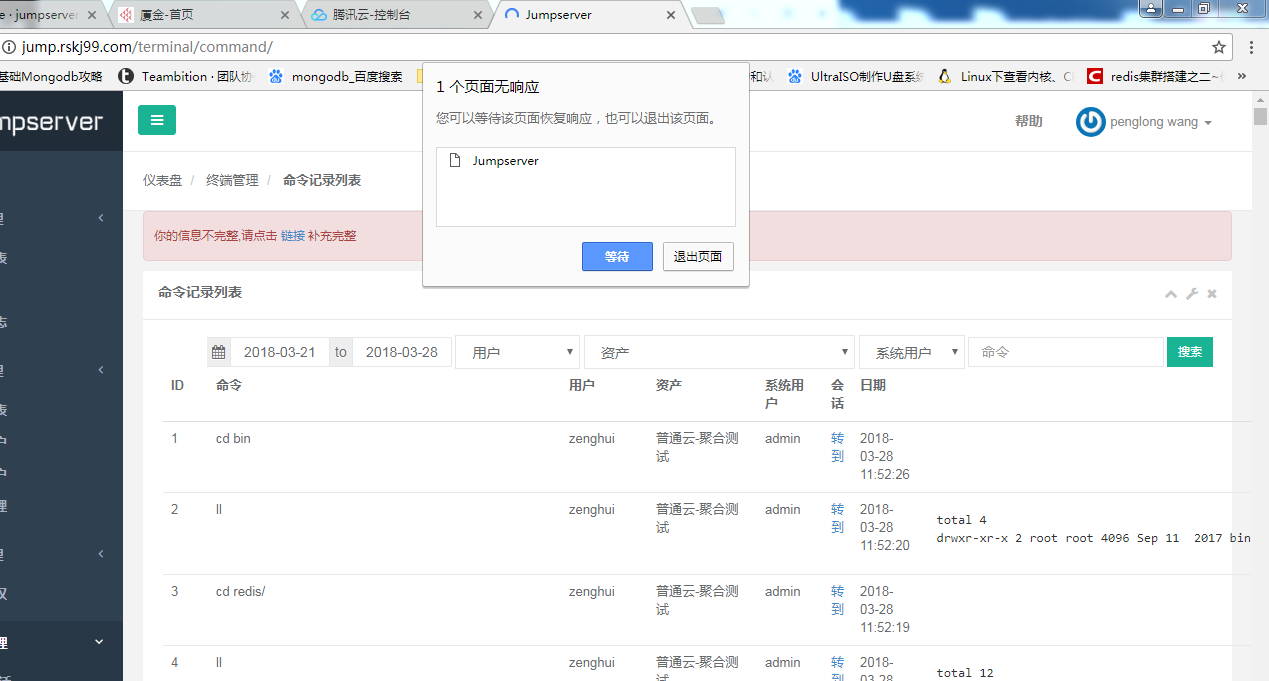Open the UltraISO制作U盘系统 bookmark
The height and width of the screenshot is (681, 1269).
click(856, 76)
